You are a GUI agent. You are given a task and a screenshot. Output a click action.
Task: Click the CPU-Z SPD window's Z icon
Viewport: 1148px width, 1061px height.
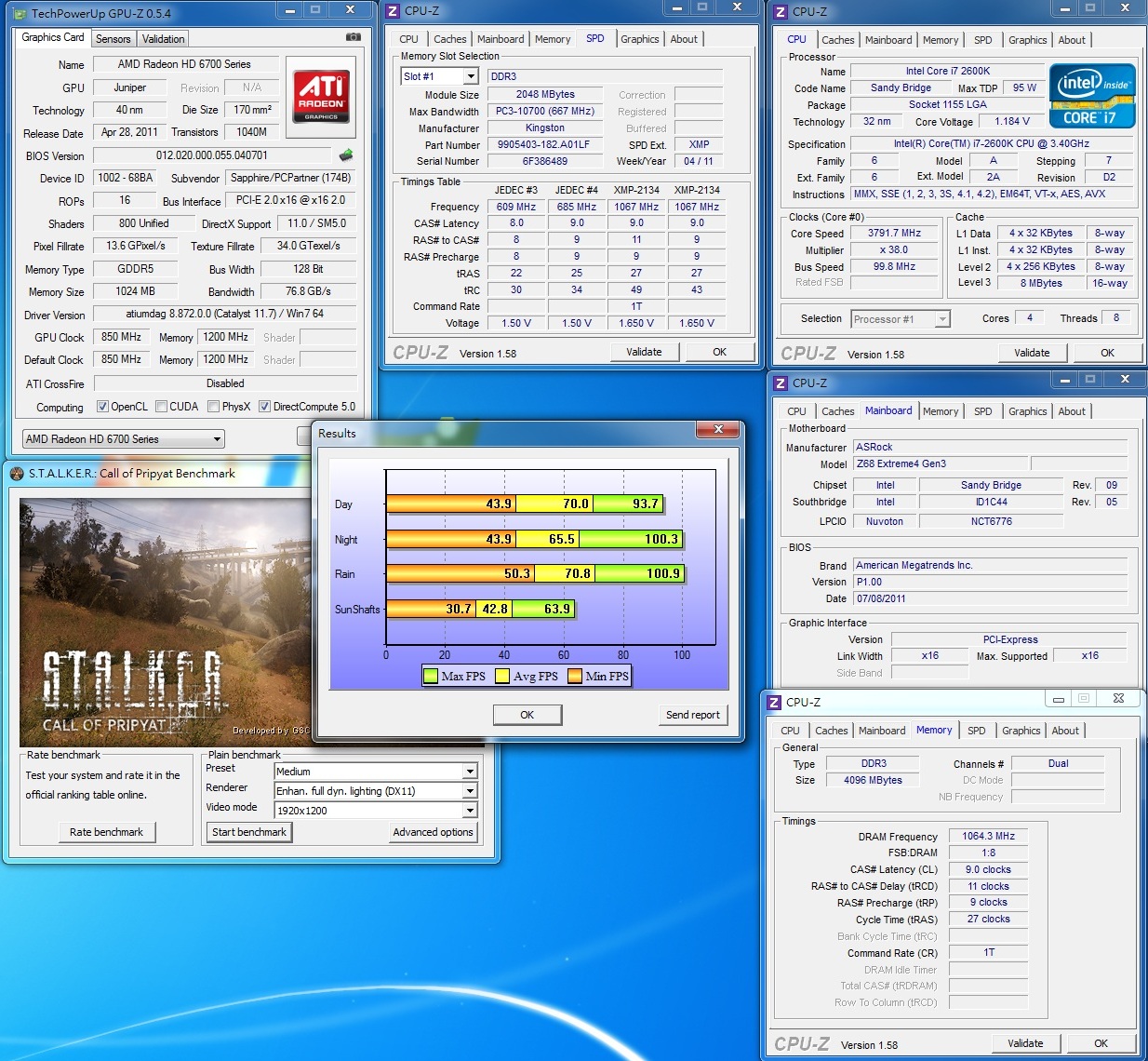point(394,11)
